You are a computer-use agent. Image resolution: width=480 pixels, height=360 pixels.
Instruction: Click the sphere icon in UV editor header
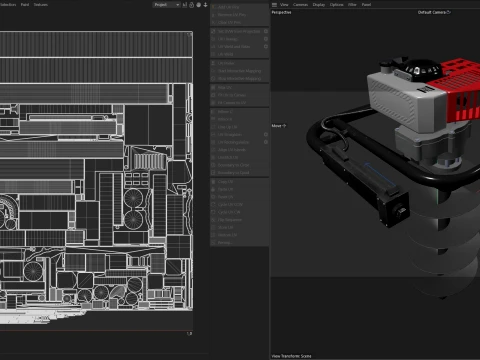click(x=199, y=5)
